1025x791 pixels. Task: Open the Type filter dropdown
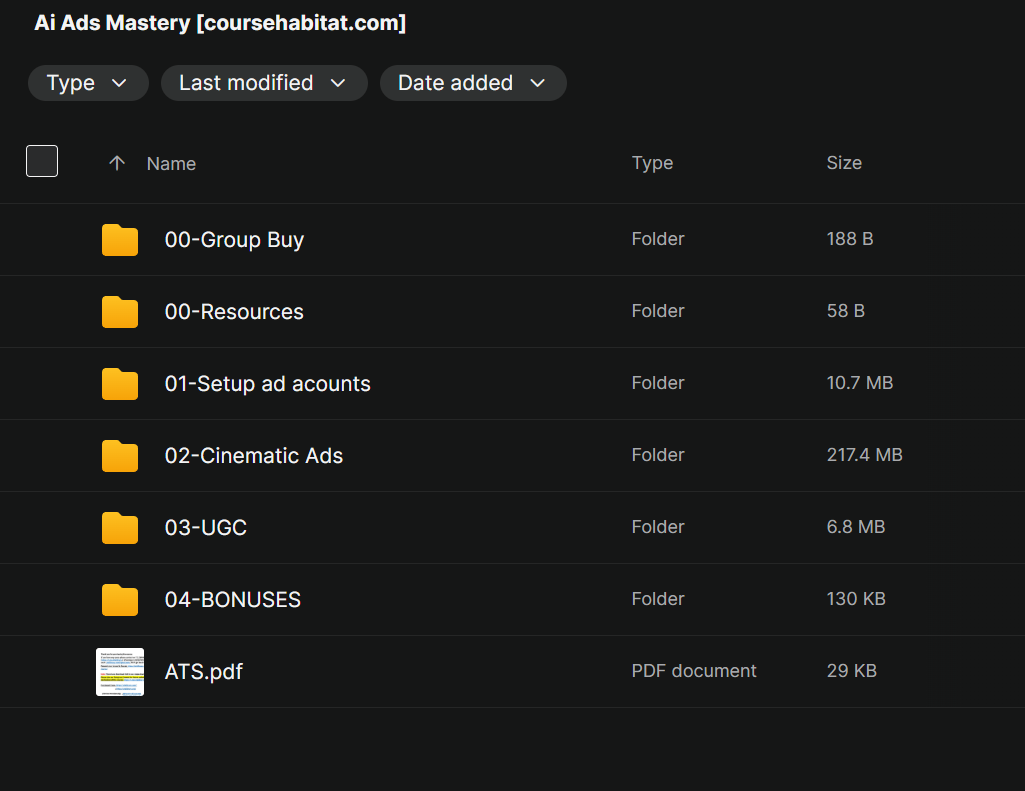tap(88, 83)
